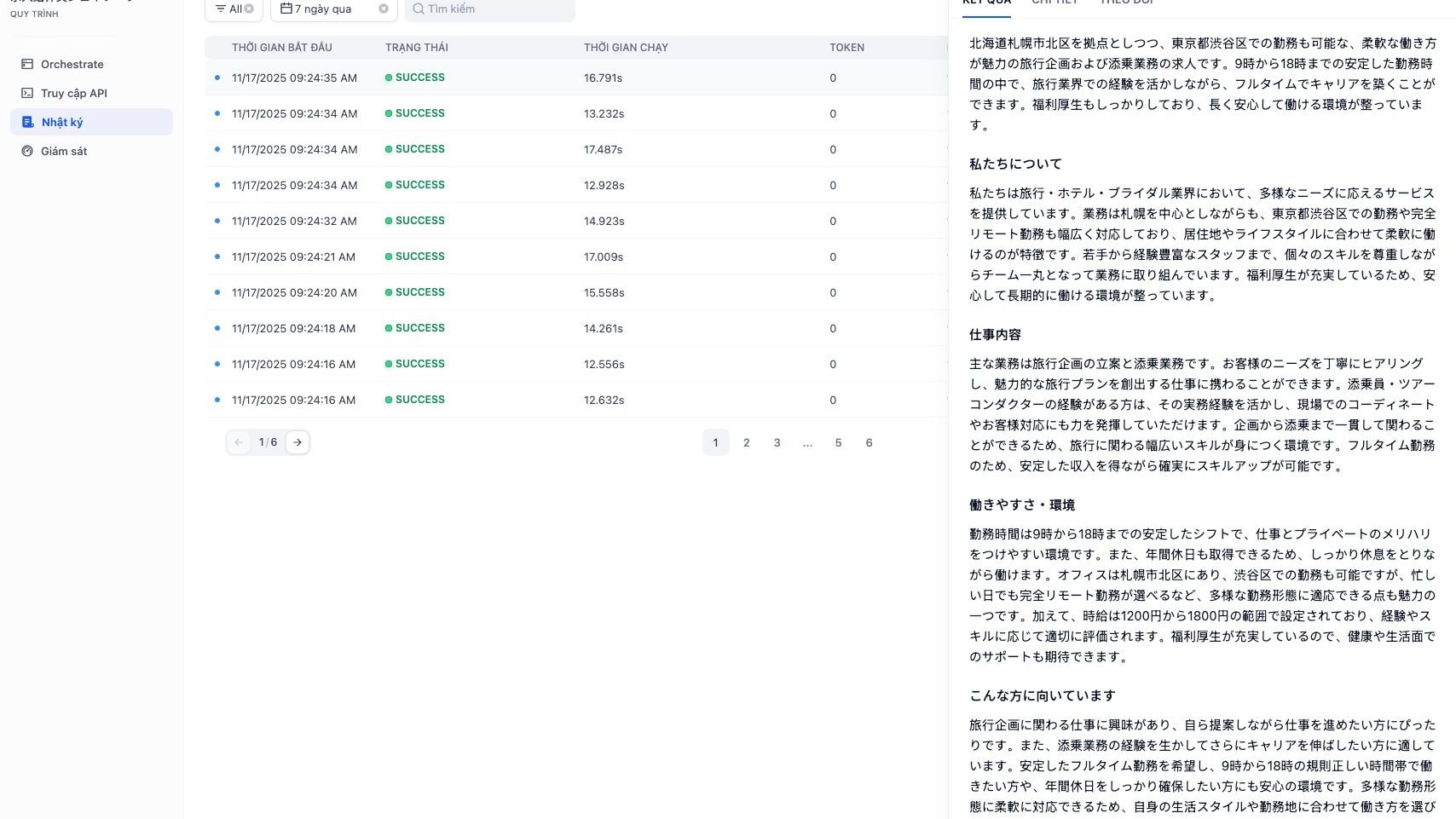This screenshot has height=819, width=1456.
Task: Go to page 3 of results
Action: [x=777, y=442]
